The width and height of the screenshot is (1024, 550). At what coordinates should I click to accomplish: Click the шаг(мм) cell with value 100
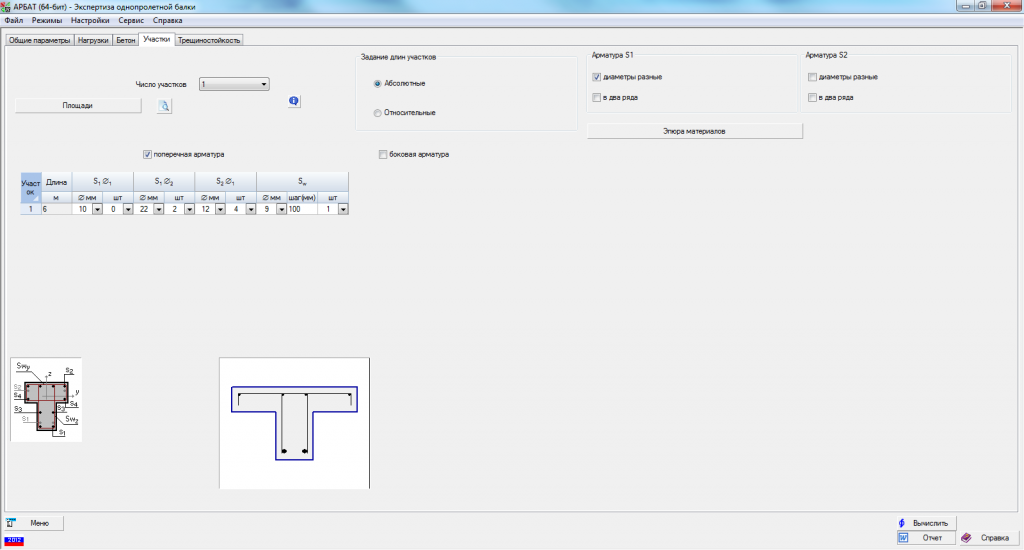click(302, 209)
